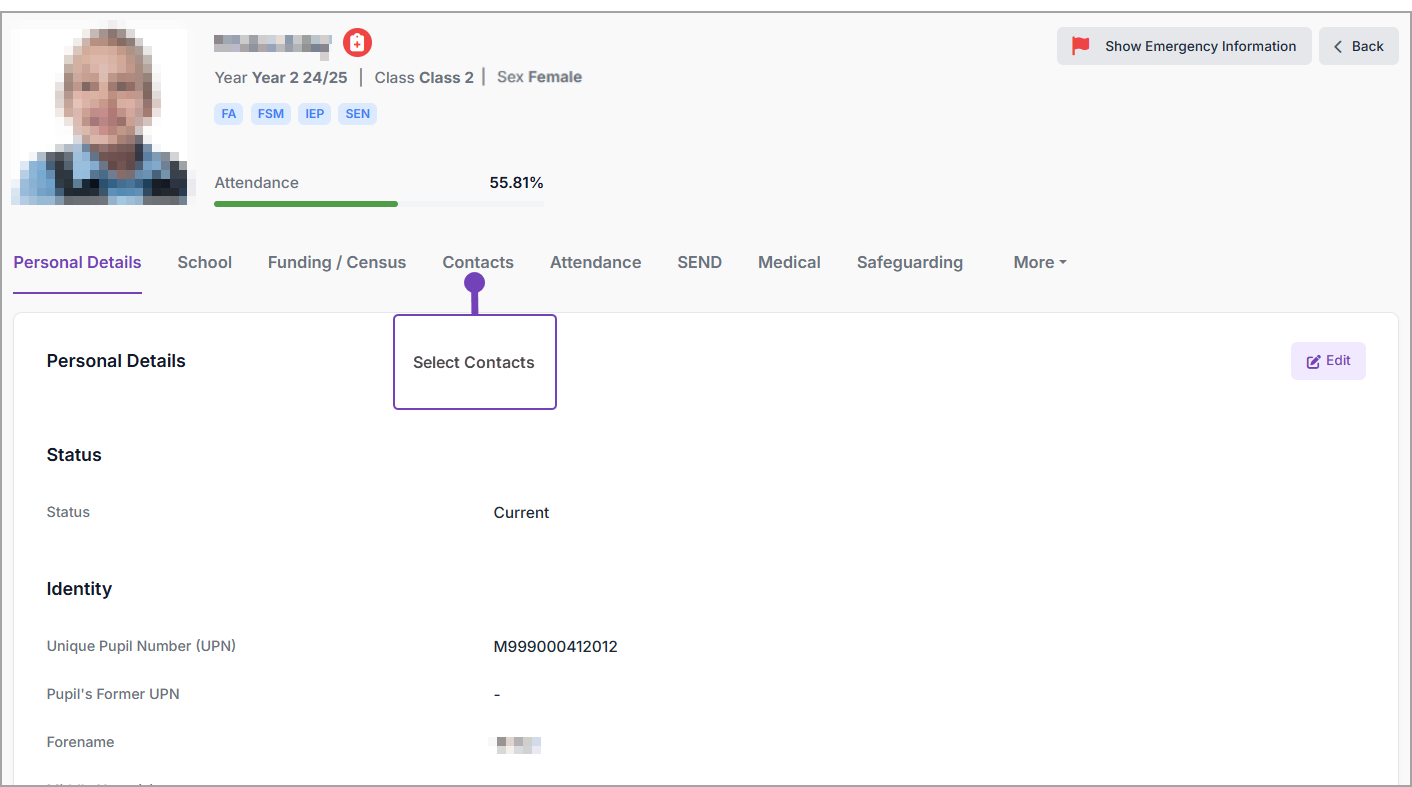The image size is (1412, 787).
Task: Click the FA badge tag
Action: [229, 114]
